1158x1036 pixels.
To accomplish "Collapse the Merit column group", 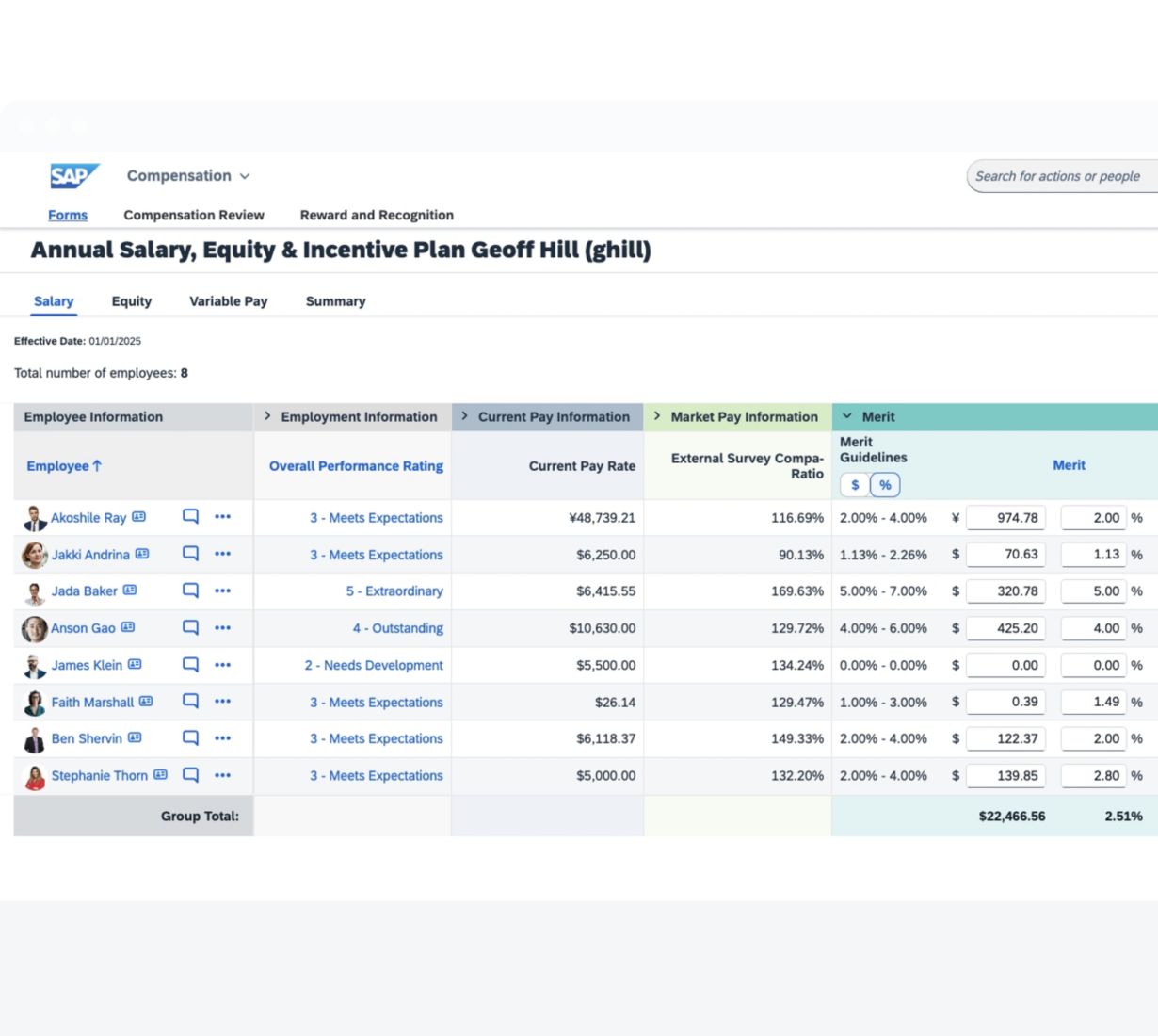I will click(x=847, y=416).
